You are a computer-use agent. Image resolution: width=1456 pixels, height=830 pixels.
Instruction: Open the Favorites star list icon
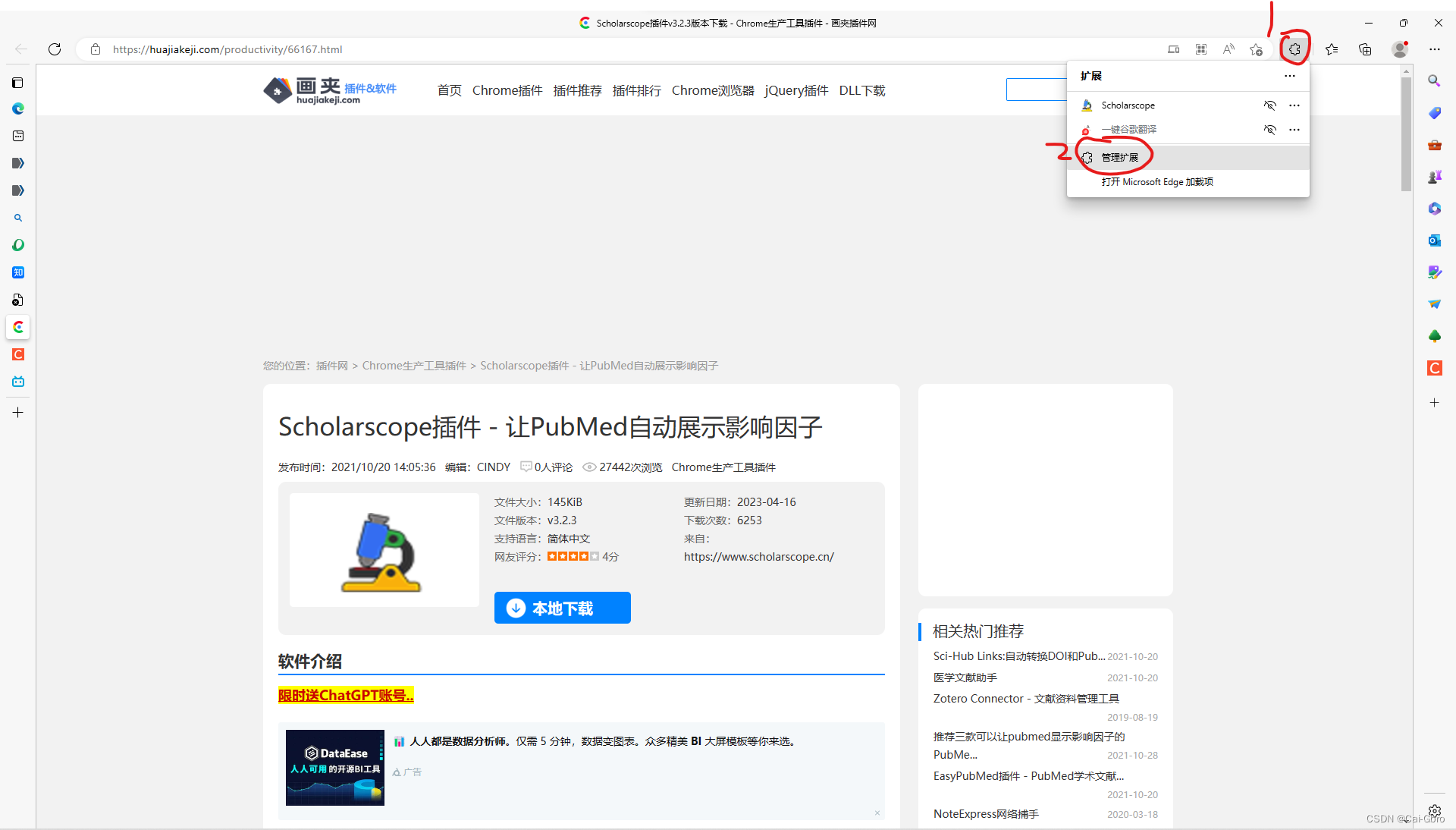tap(1332, 49)
